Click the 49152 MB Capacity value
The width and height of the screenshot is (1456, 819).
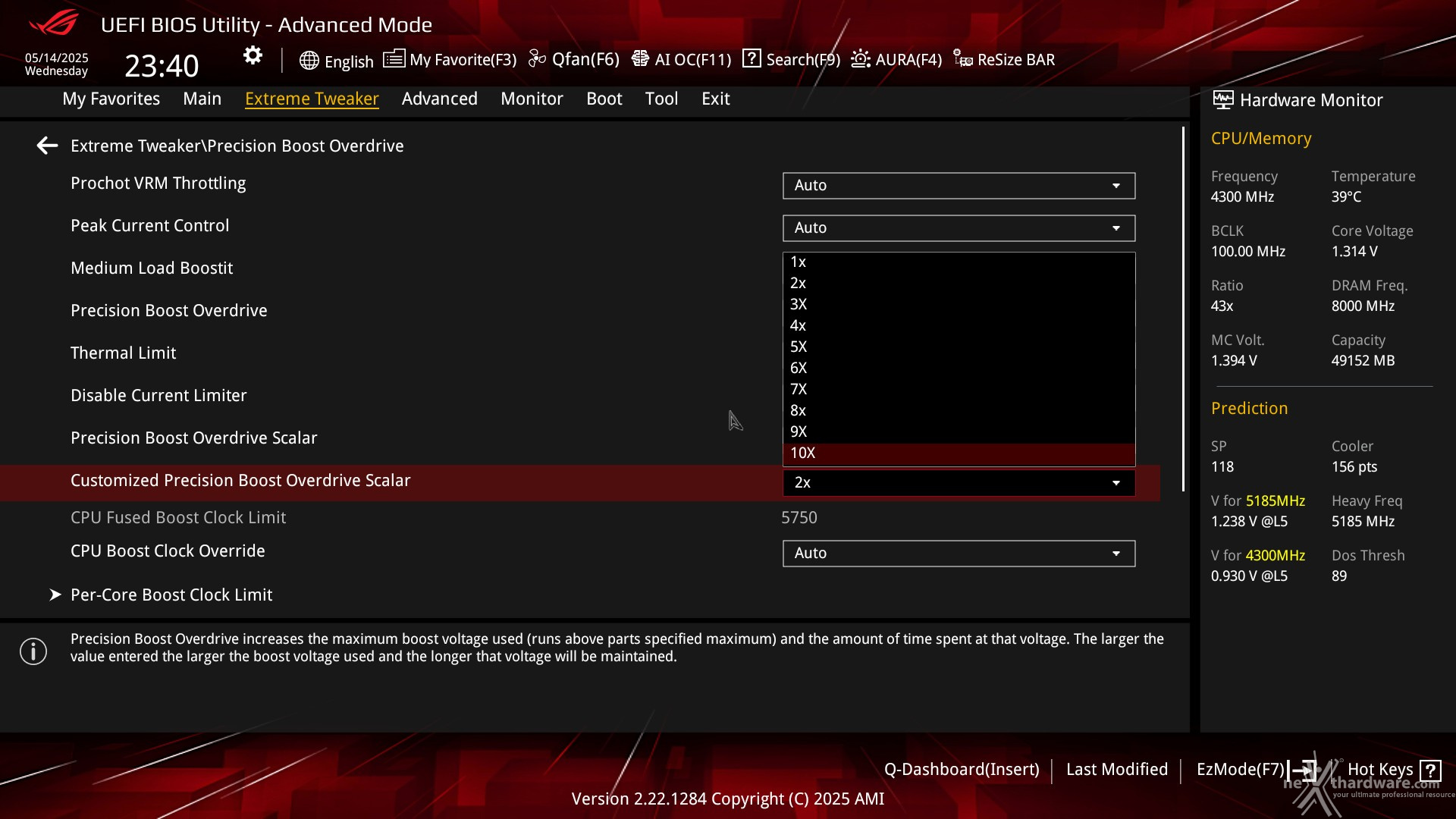click(x=1363, y=361)
